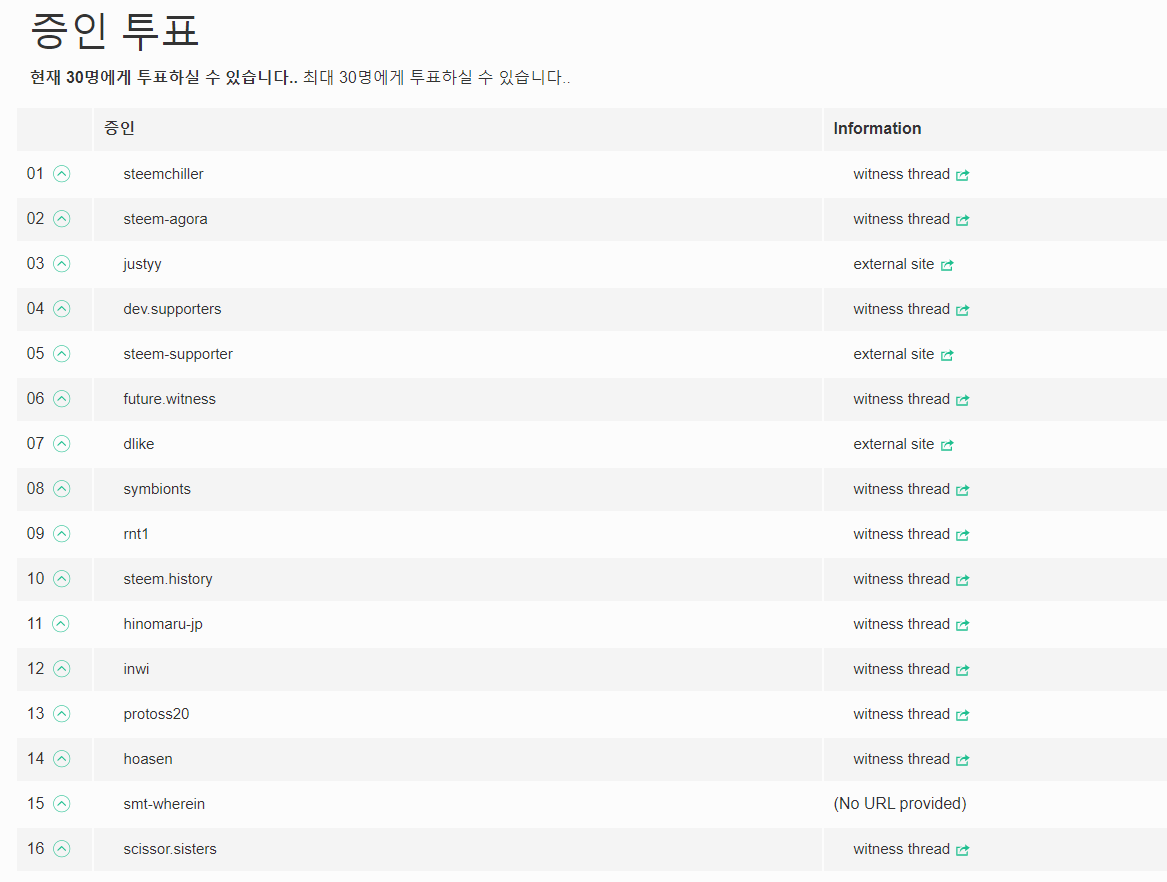Upvote witness protoss20

click(62, 714)
